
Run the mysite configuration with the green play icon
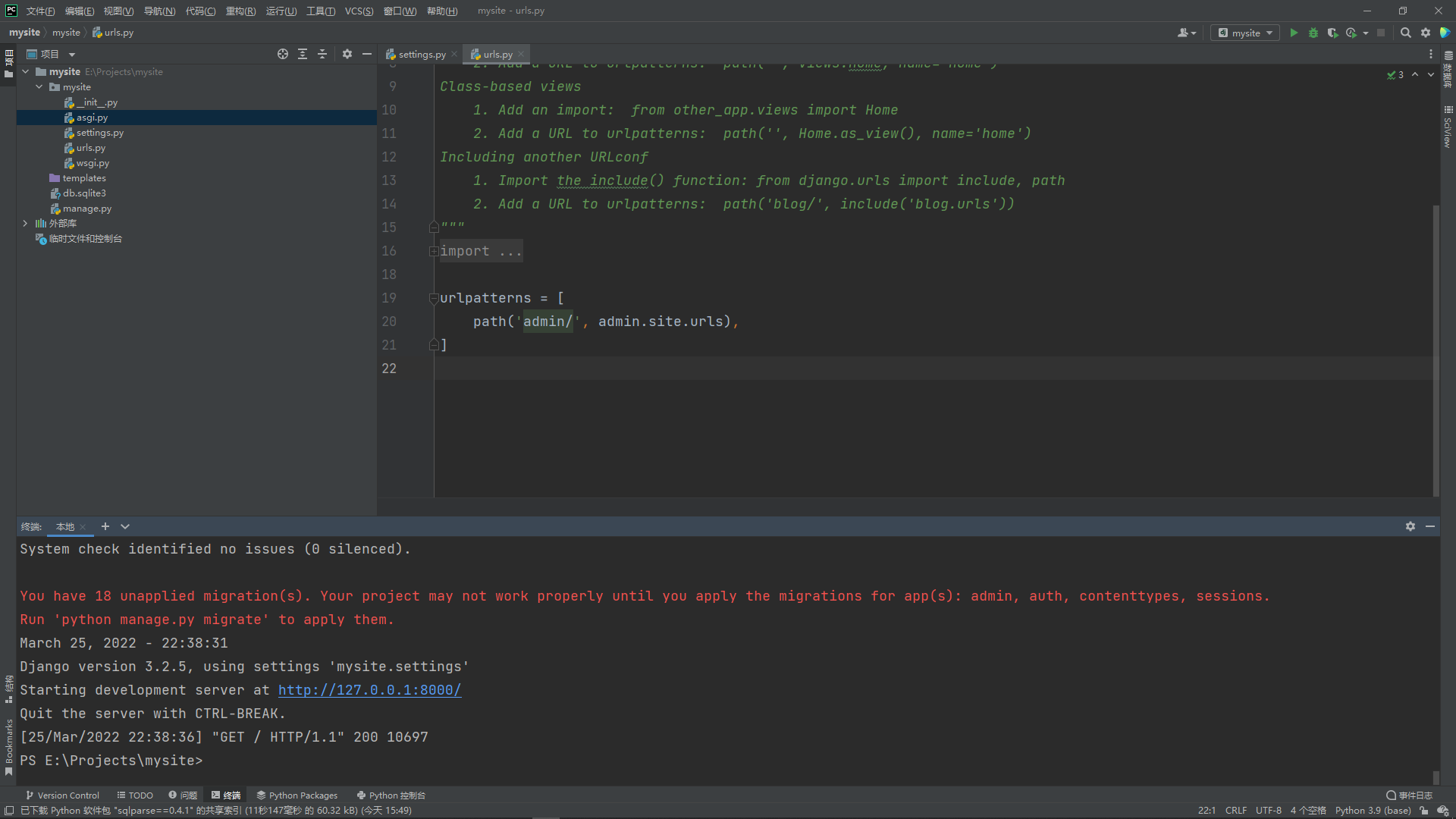click(x=1294, y=33)
